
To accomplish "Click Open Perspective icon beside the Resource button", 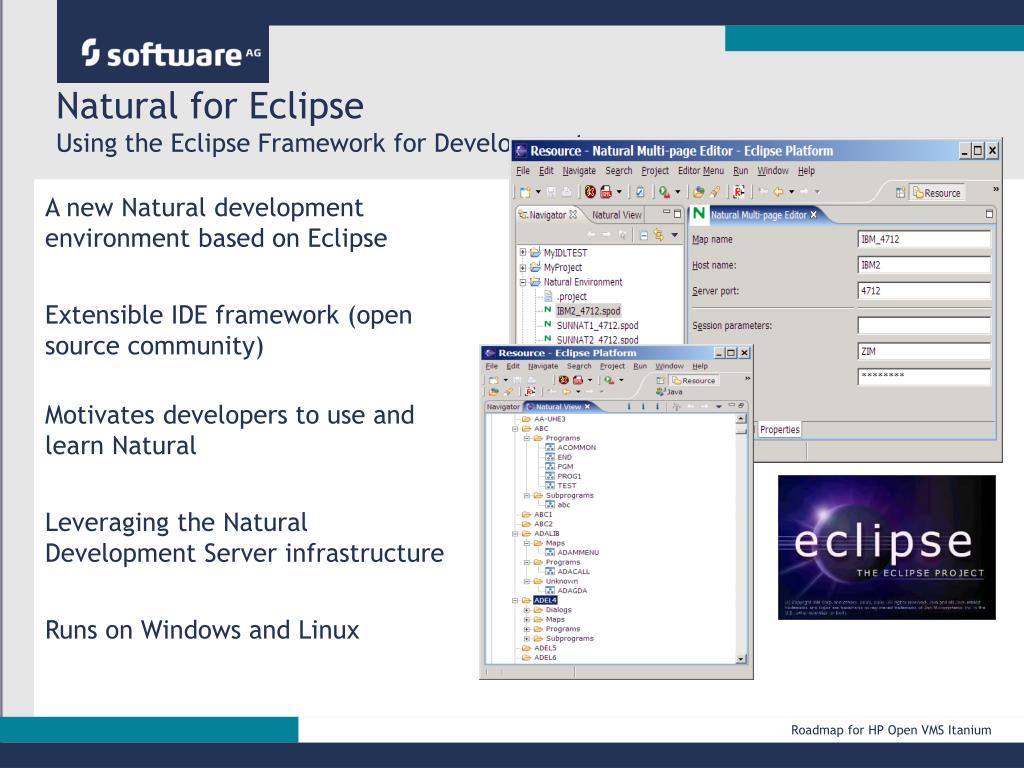I will [x=900, y=193].
